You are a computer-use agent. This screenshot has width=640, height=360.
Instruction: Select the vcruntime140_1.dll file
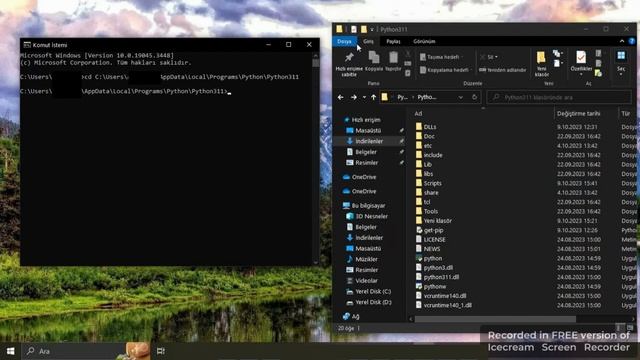pos(444,305)
